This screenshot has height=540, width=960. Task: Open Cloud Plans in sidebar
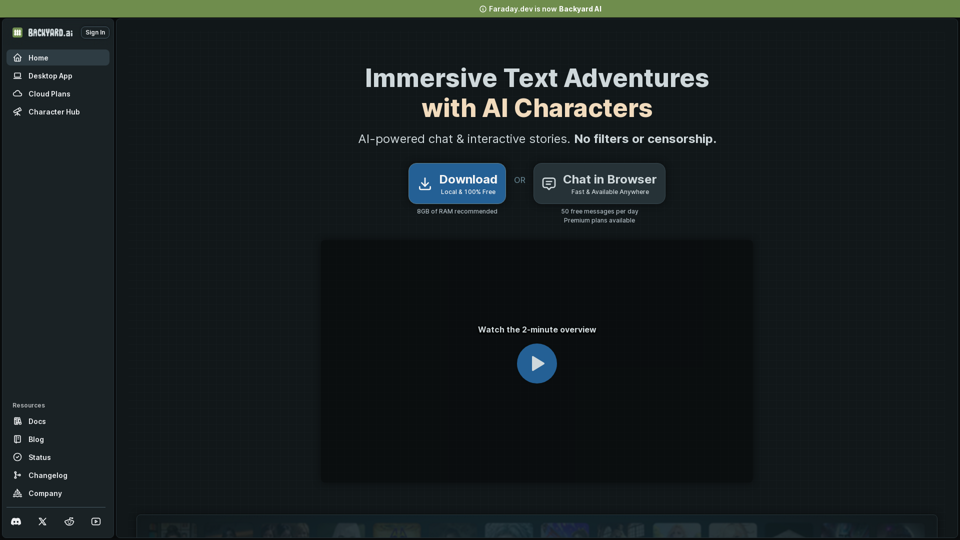[x=58, y=94]
